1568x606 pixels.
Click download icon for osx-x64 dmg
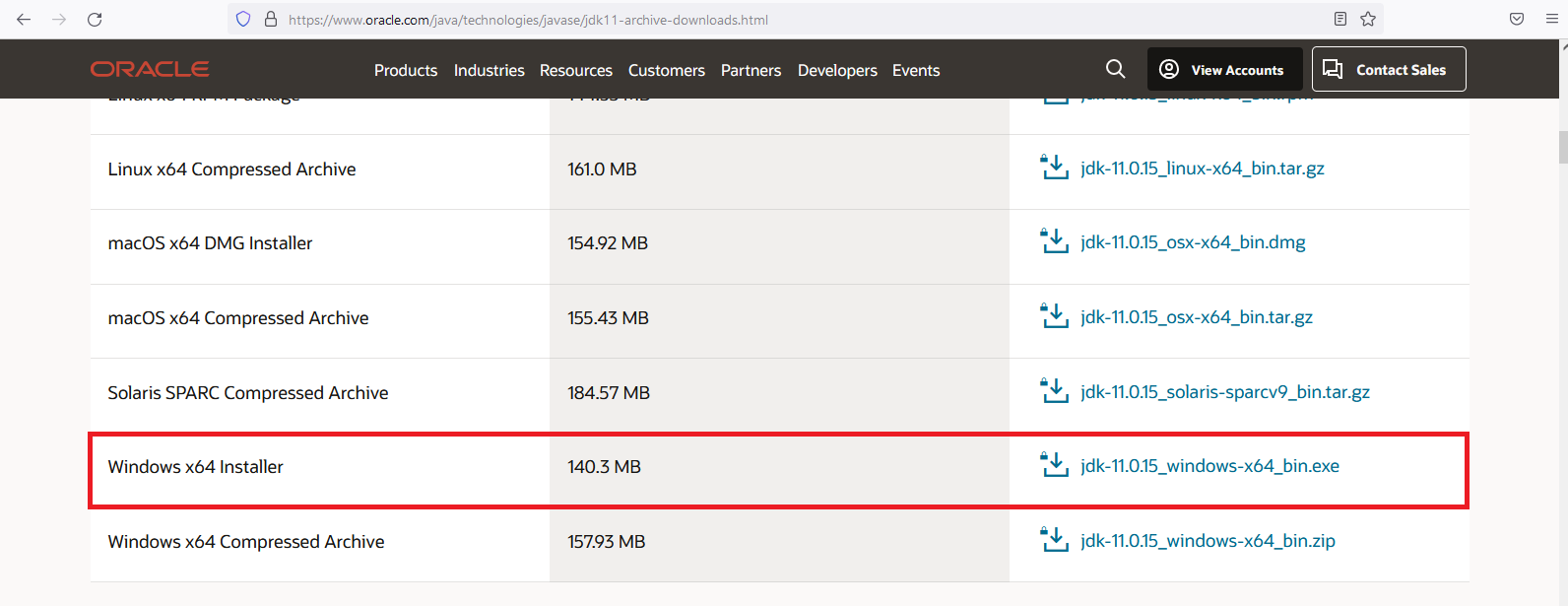[1055, 241]
